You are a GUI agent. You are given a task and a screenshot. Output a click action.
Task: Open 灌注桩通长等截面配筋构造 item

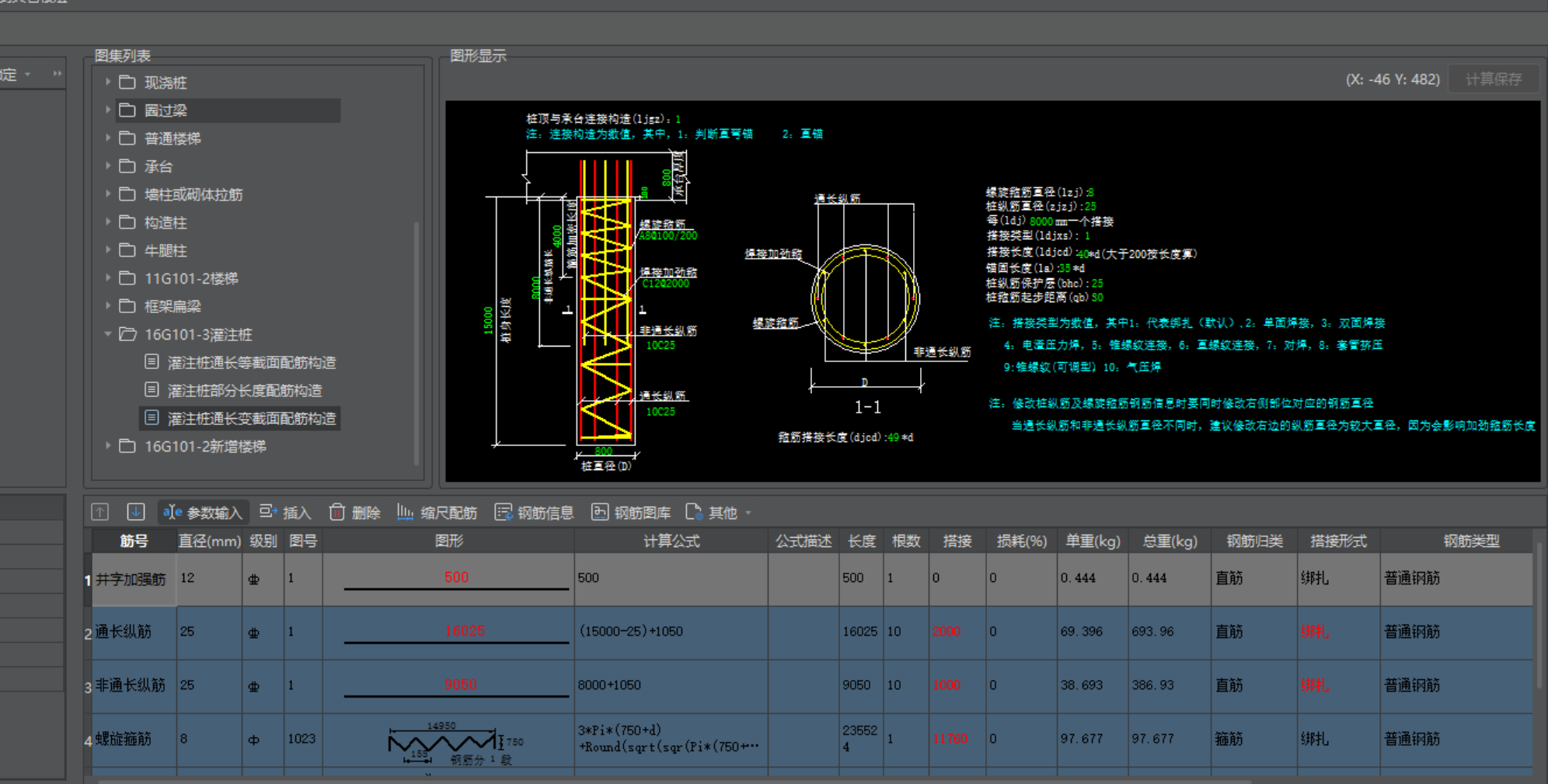pos(252,363)
